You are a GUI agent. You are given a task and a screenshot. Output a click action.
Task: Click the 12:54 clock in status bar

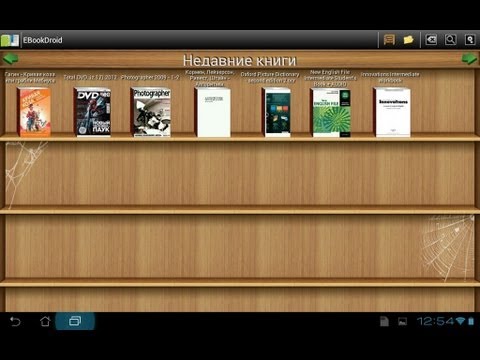point(435,321)
